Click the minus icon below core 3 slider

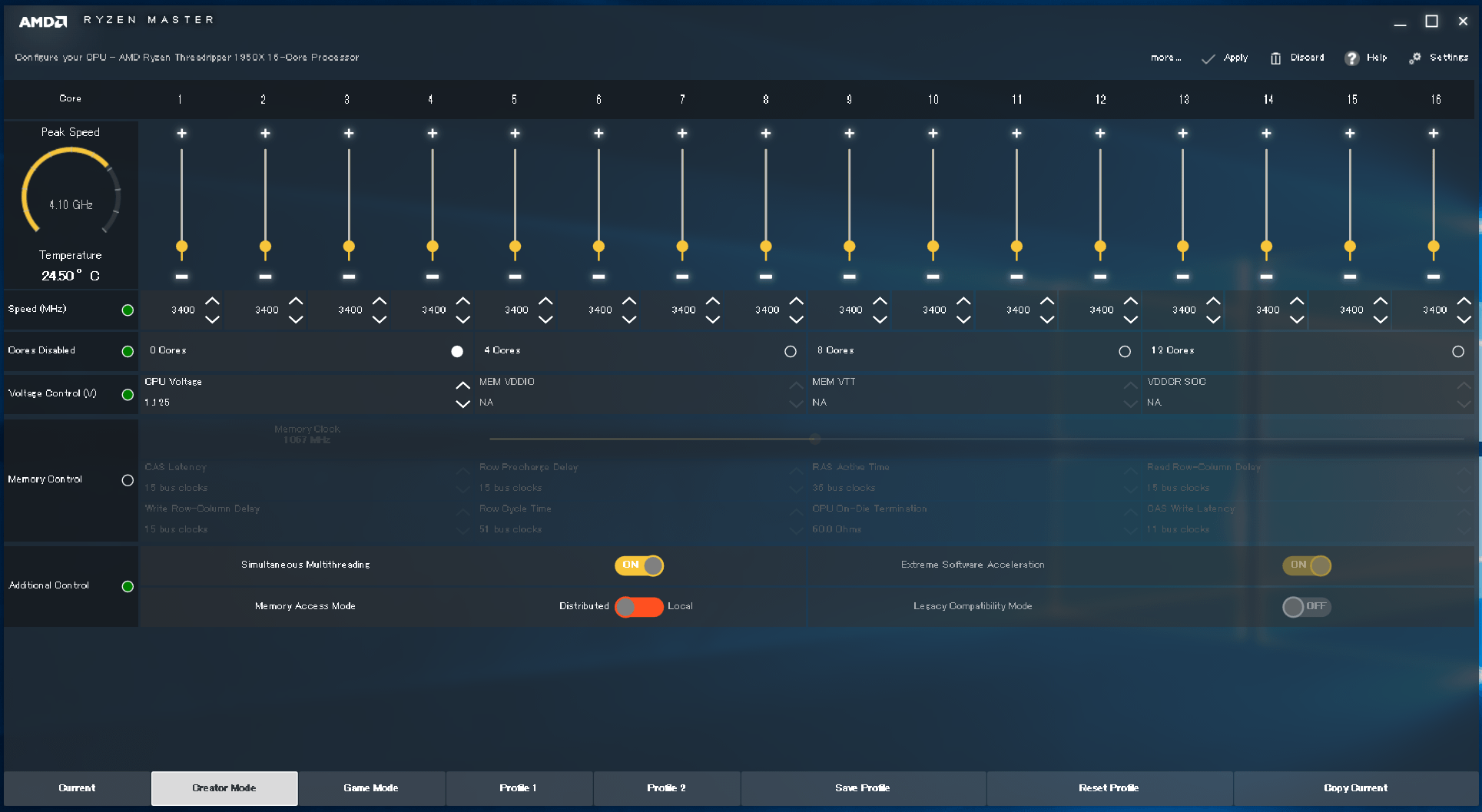(349, 276)
